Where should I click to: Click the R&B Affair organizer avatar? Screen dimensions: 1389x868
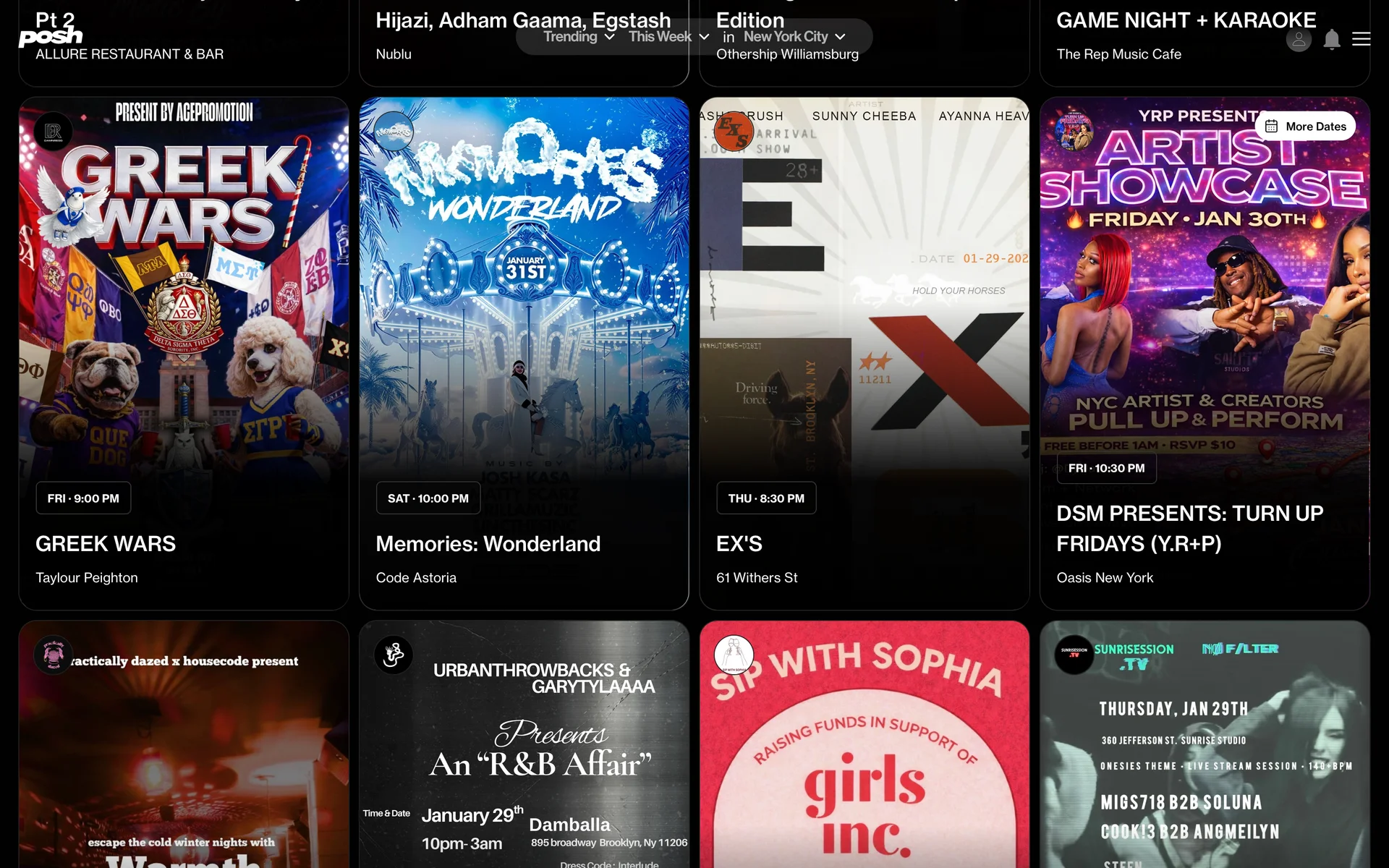394,655
